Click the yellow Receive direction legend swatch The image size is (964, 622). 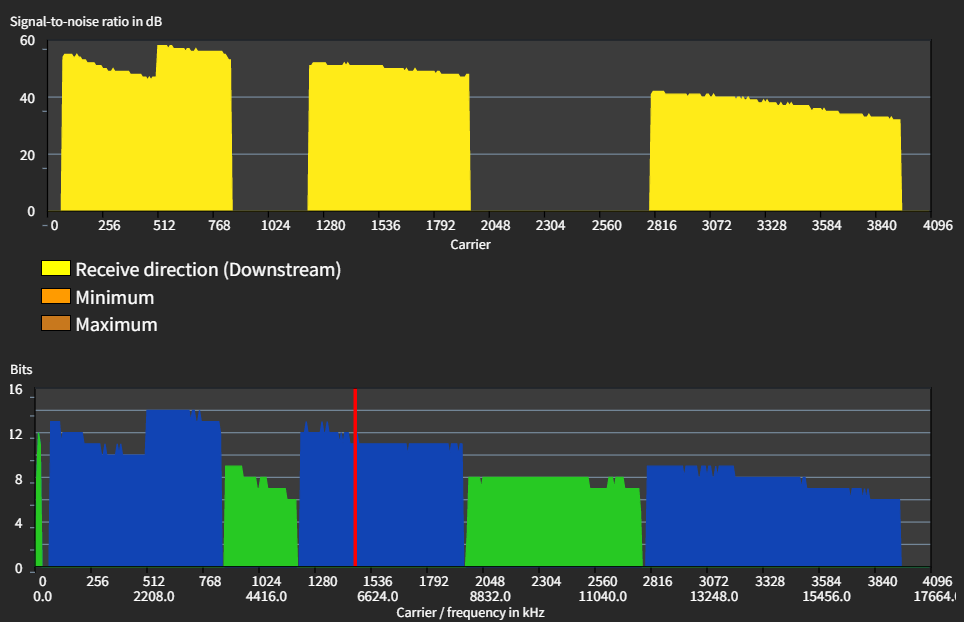(55, 269)
